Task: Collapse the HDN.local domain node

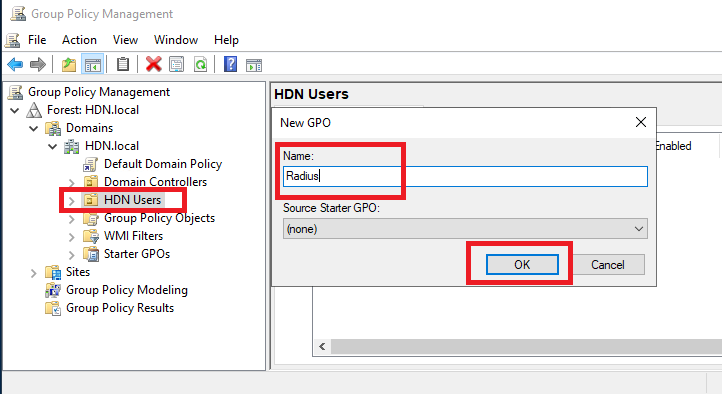Action: click(52, 147)
